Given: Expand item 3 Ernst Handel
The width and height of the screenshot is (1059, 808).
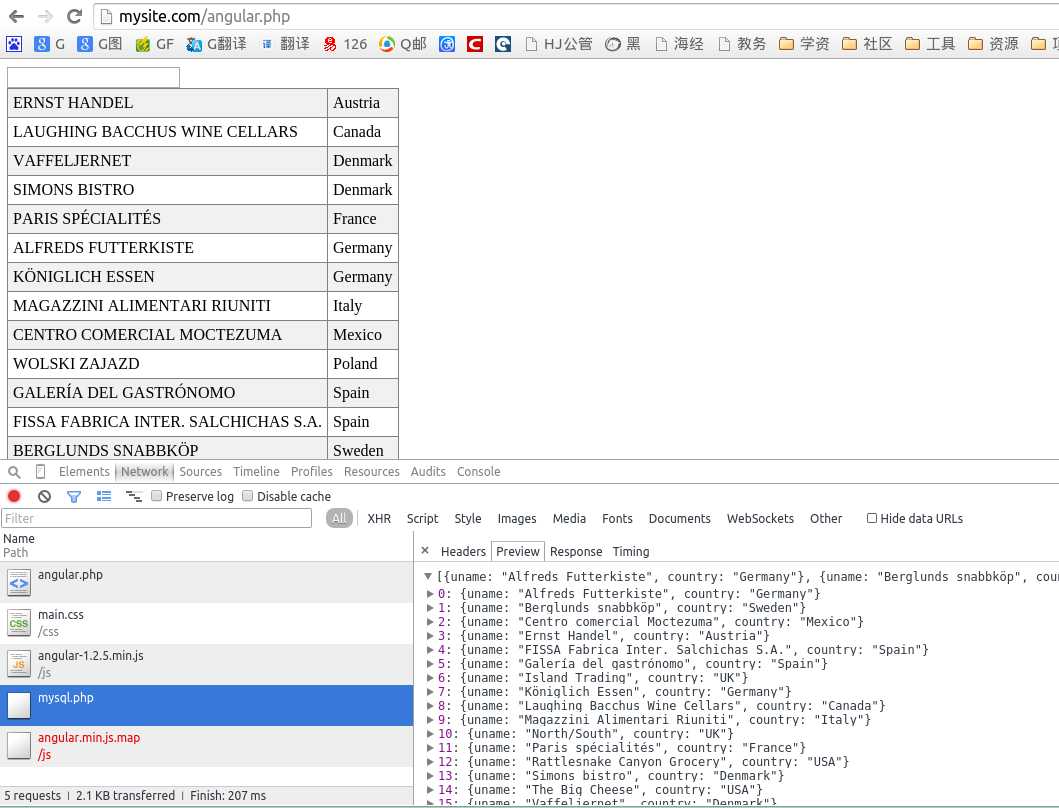Looking at the screenshot, I should coord(430,636).
